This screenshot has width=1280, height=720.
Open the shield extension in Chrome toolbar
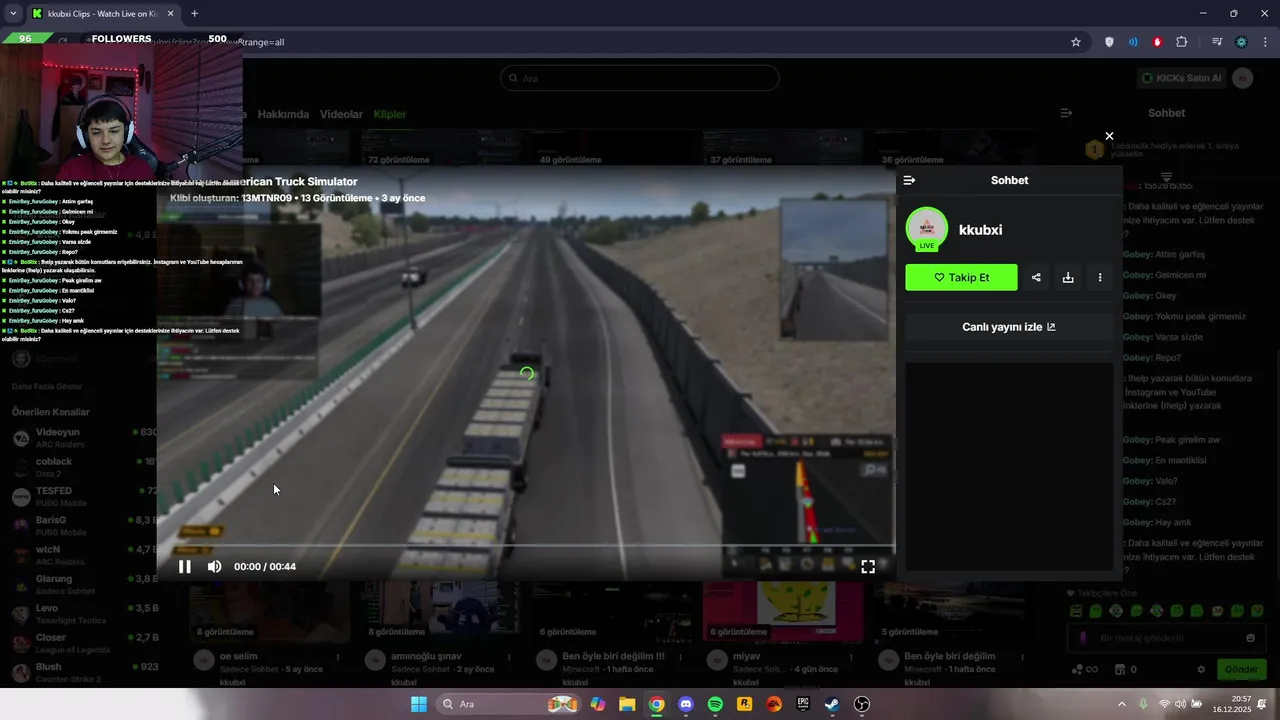coord(1109,42)
